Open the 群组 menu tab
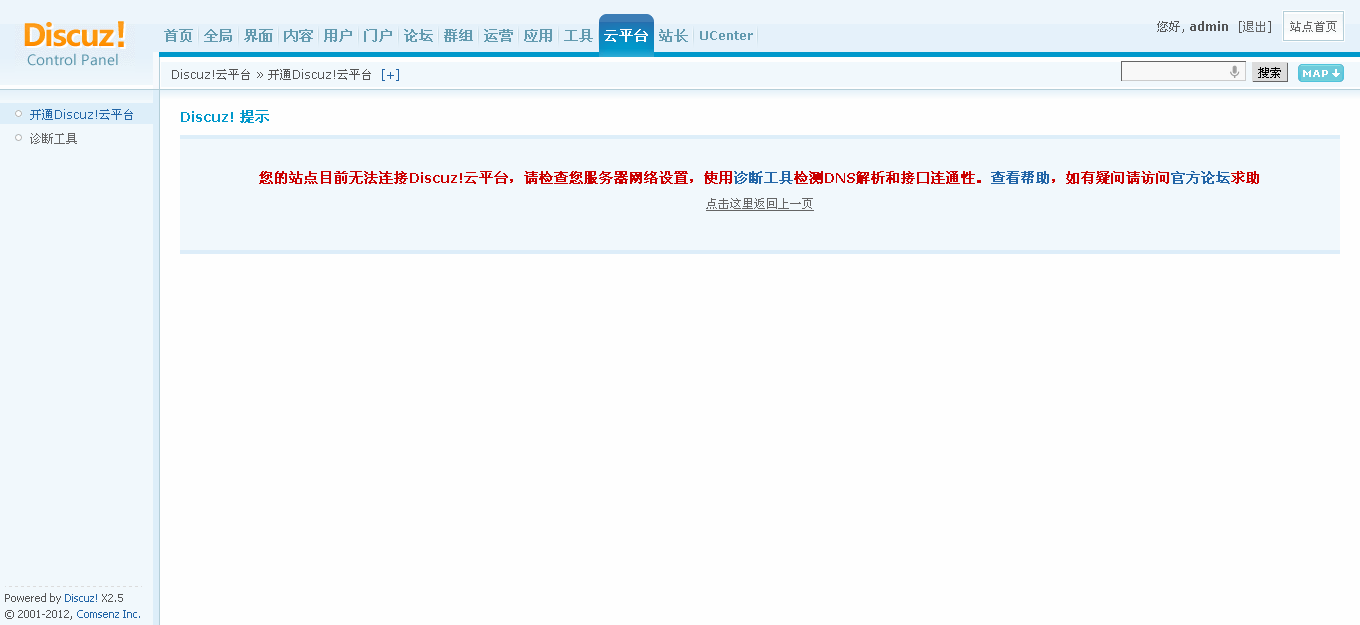 point(458,36)
